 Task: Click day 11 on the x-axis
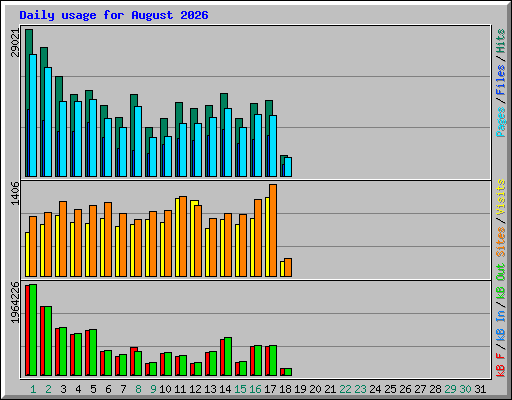[180, 389]
